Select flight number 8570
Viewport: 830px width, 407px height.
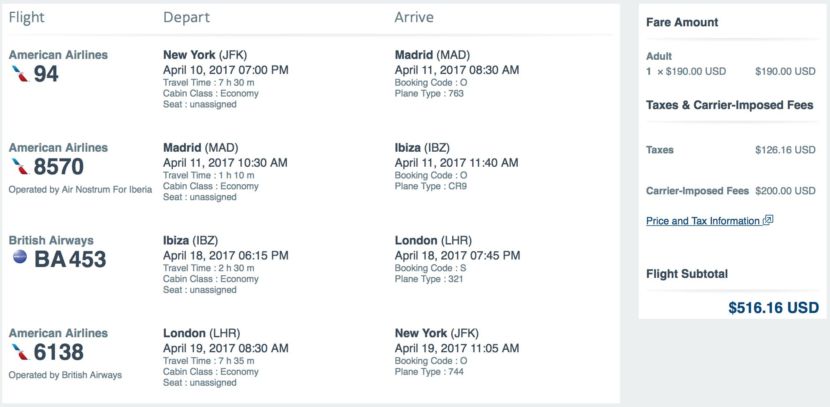pyautogui.click(x=59, y=167)
